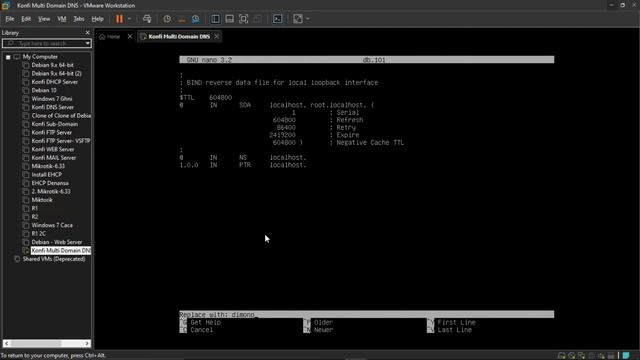The image size is (640, 360).
Task: Click the Unity mode toolbar icon
Action: pyautogui.click(x=258, y=19)
